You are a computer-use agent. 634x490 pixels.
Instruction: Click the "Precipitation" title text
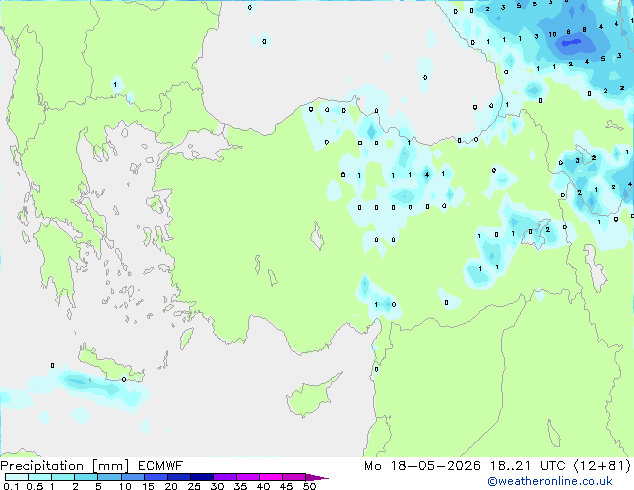42,466
